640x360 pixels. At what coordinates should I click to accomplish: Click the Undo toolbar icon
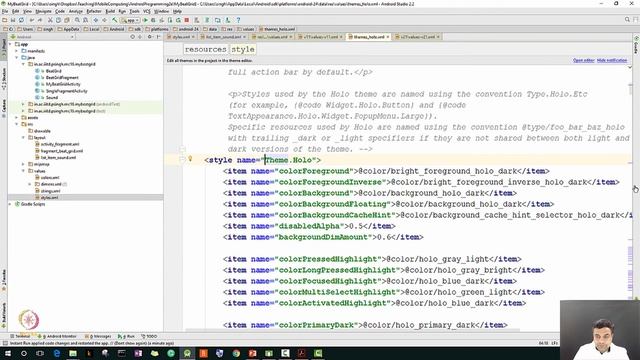(x=31, y=20)
